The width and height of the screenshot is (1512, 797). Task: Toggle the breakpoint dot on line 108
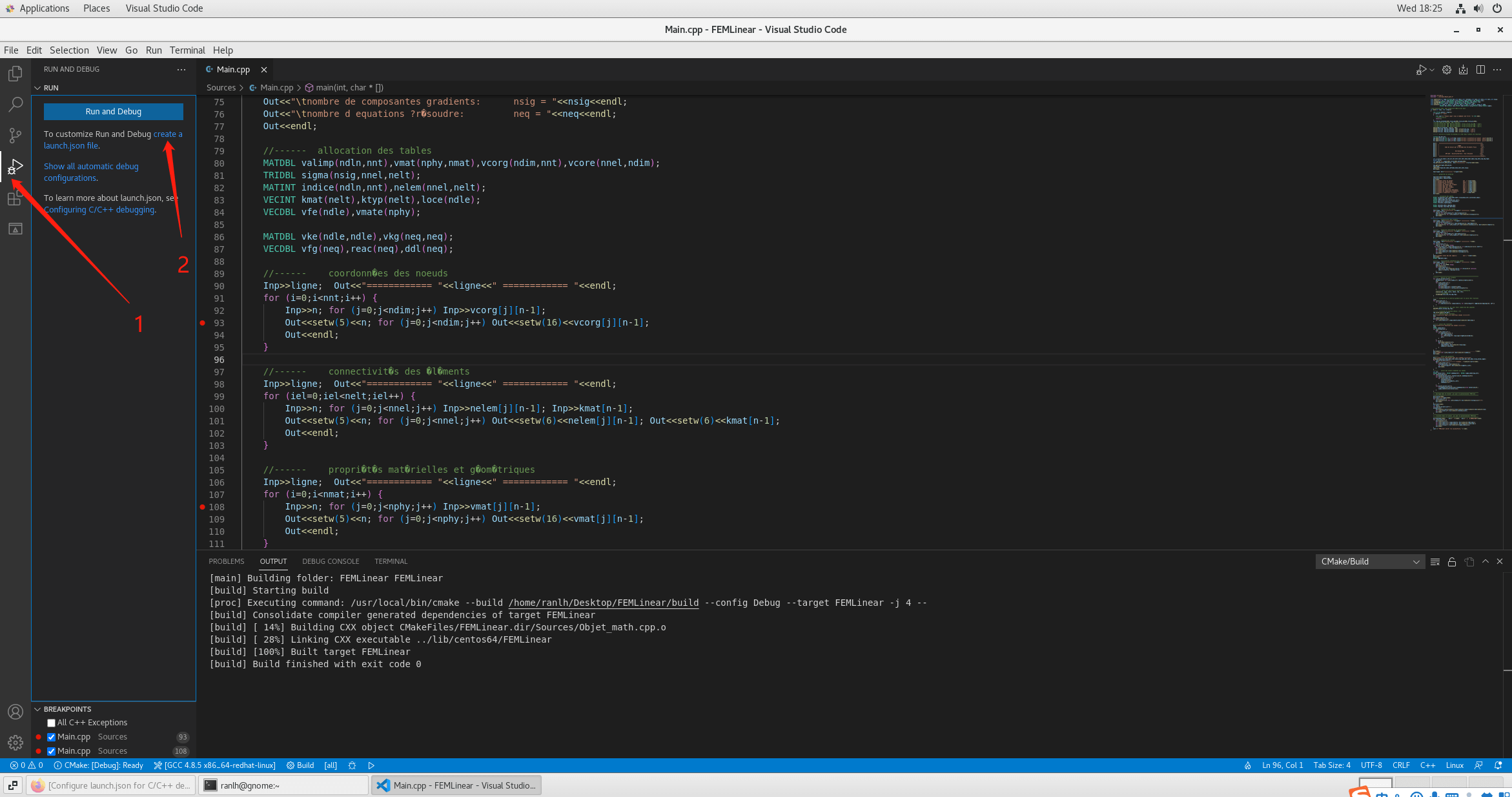pyautogui.click(x=202, y=507)
